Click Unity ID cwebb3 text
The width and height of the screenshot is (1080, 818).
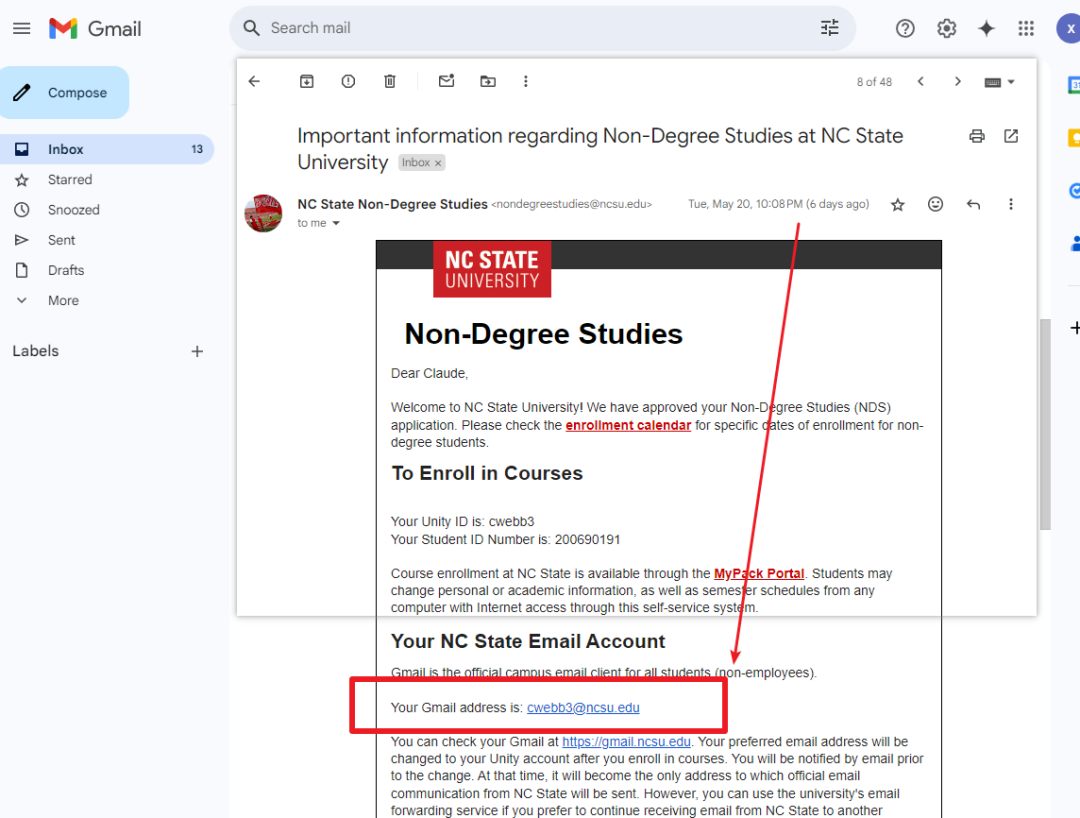[462, 522]
